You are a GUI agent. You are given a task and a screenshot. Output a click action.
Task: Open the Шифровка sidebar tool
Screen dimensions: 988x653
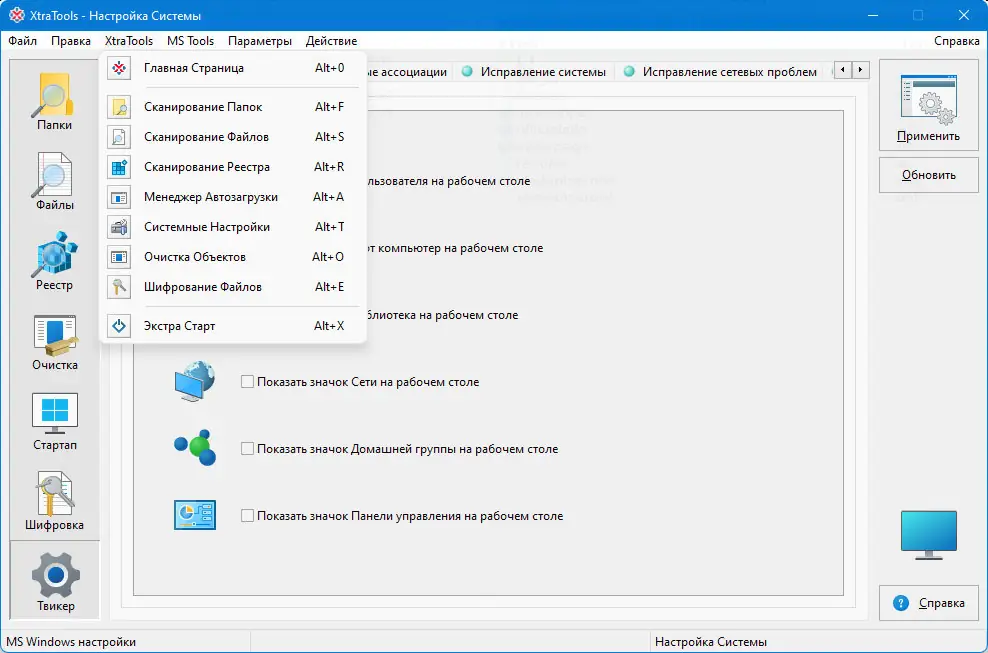tap(54, 501)
